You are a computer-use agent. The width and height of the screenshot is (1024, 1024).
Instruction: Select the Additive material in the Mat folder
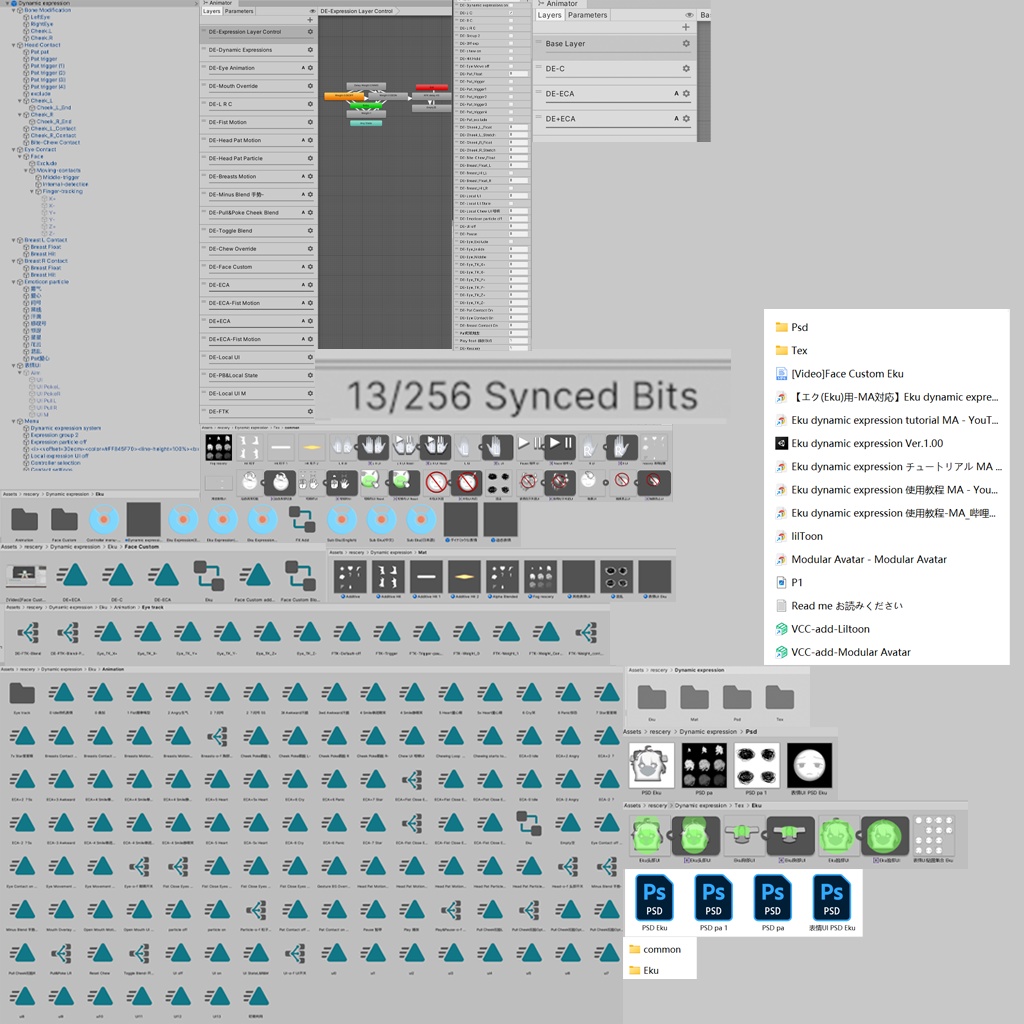pos(349,576)
